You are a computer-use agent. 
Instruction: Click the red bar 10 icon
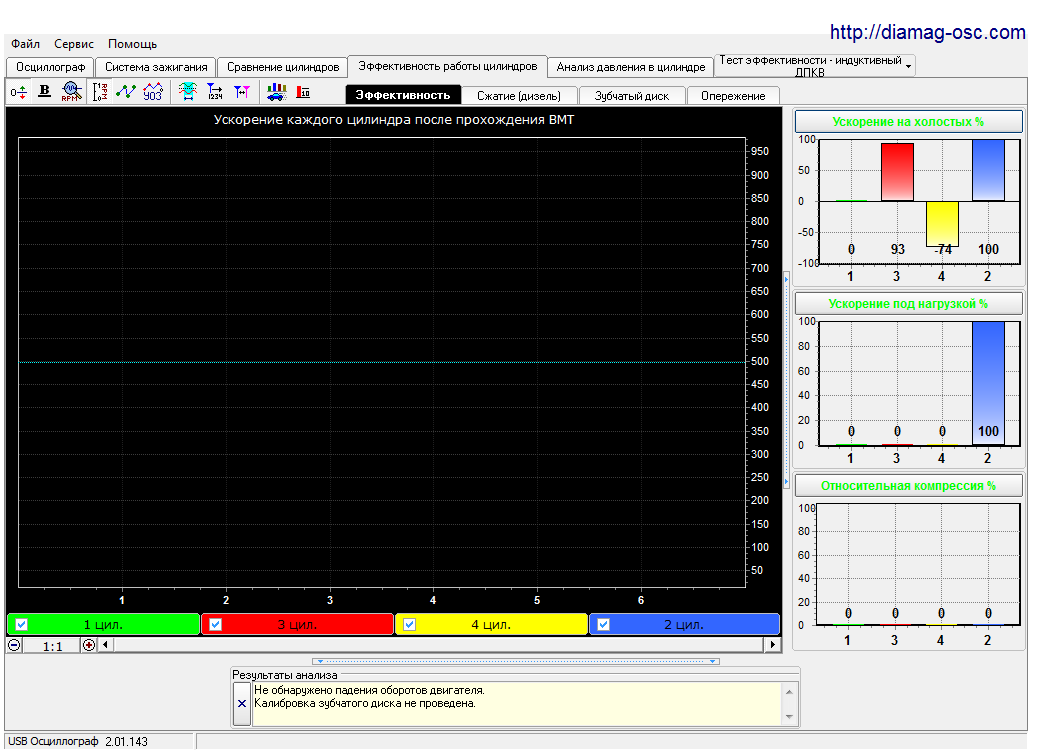point(303,92)
